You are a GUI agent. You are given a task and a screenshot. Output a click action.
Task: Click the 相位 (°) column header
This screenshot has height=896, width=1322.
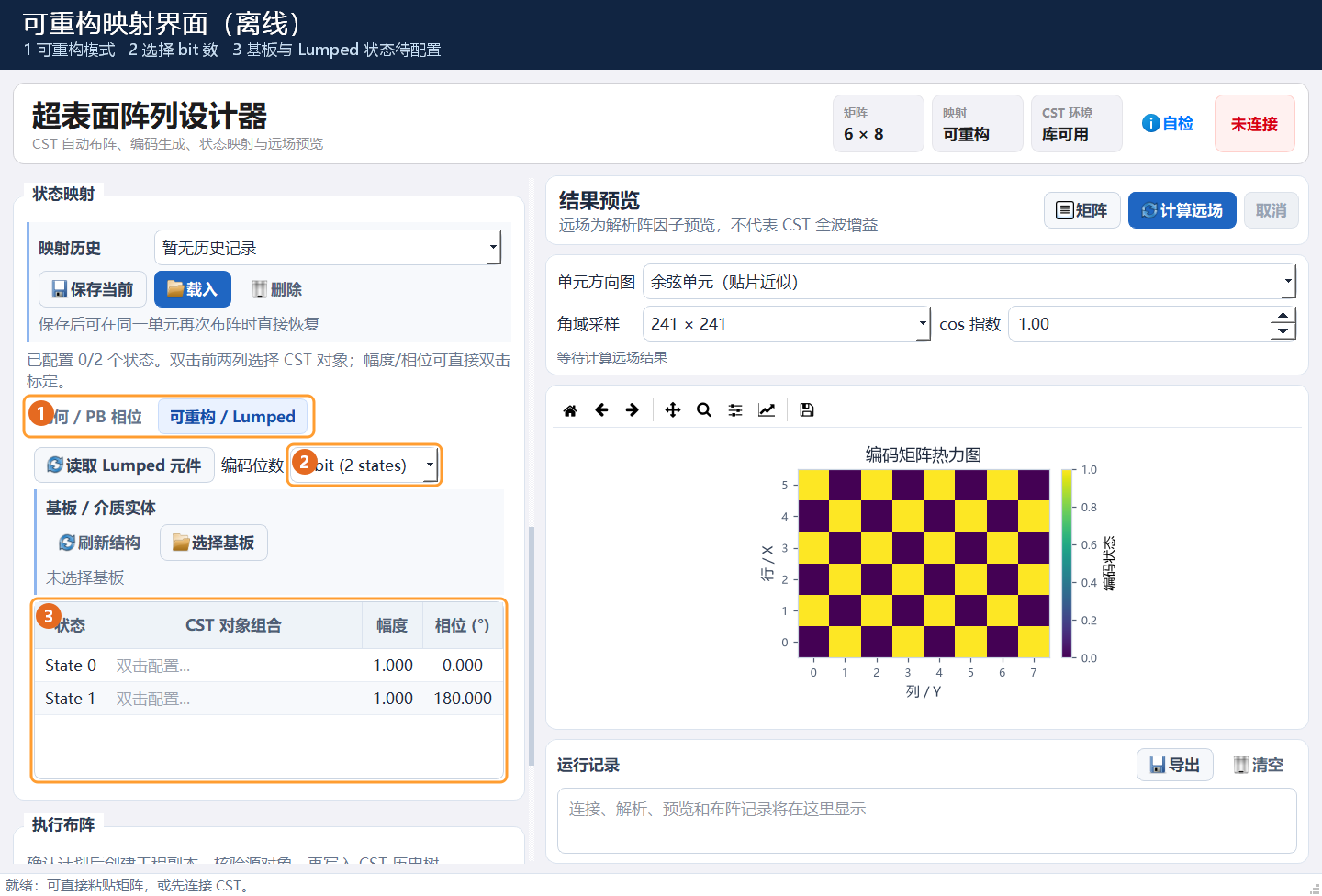(462, 625)
